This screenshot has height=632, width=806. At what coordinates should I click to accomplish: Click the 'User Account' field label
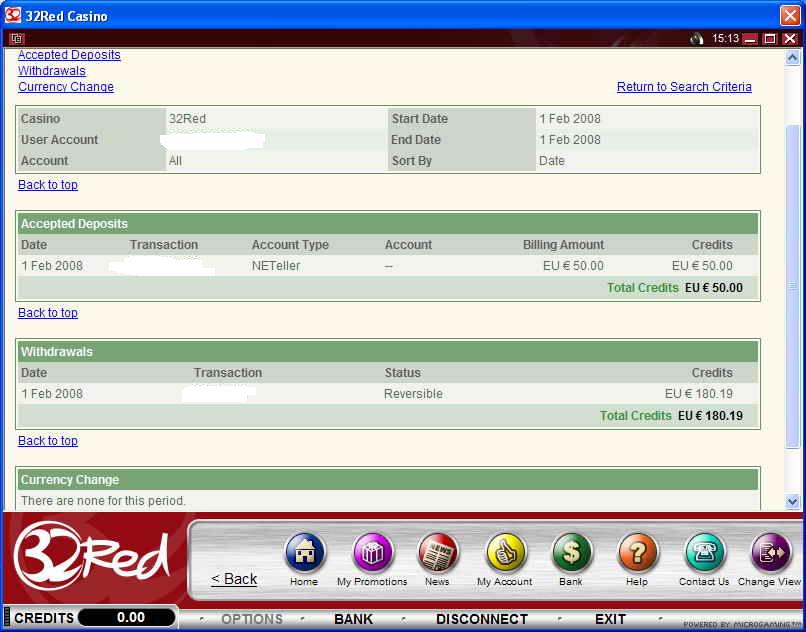(x=60, y=140)
